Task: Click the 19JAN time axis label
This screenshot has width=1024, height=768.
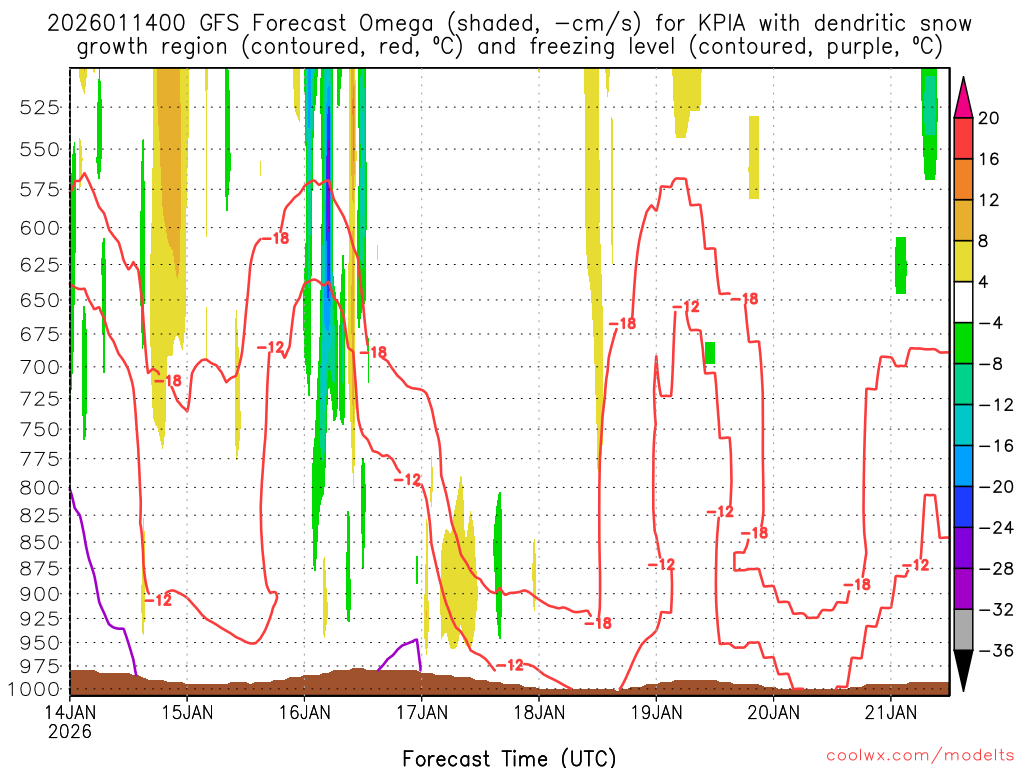Action: click(657, 711)
